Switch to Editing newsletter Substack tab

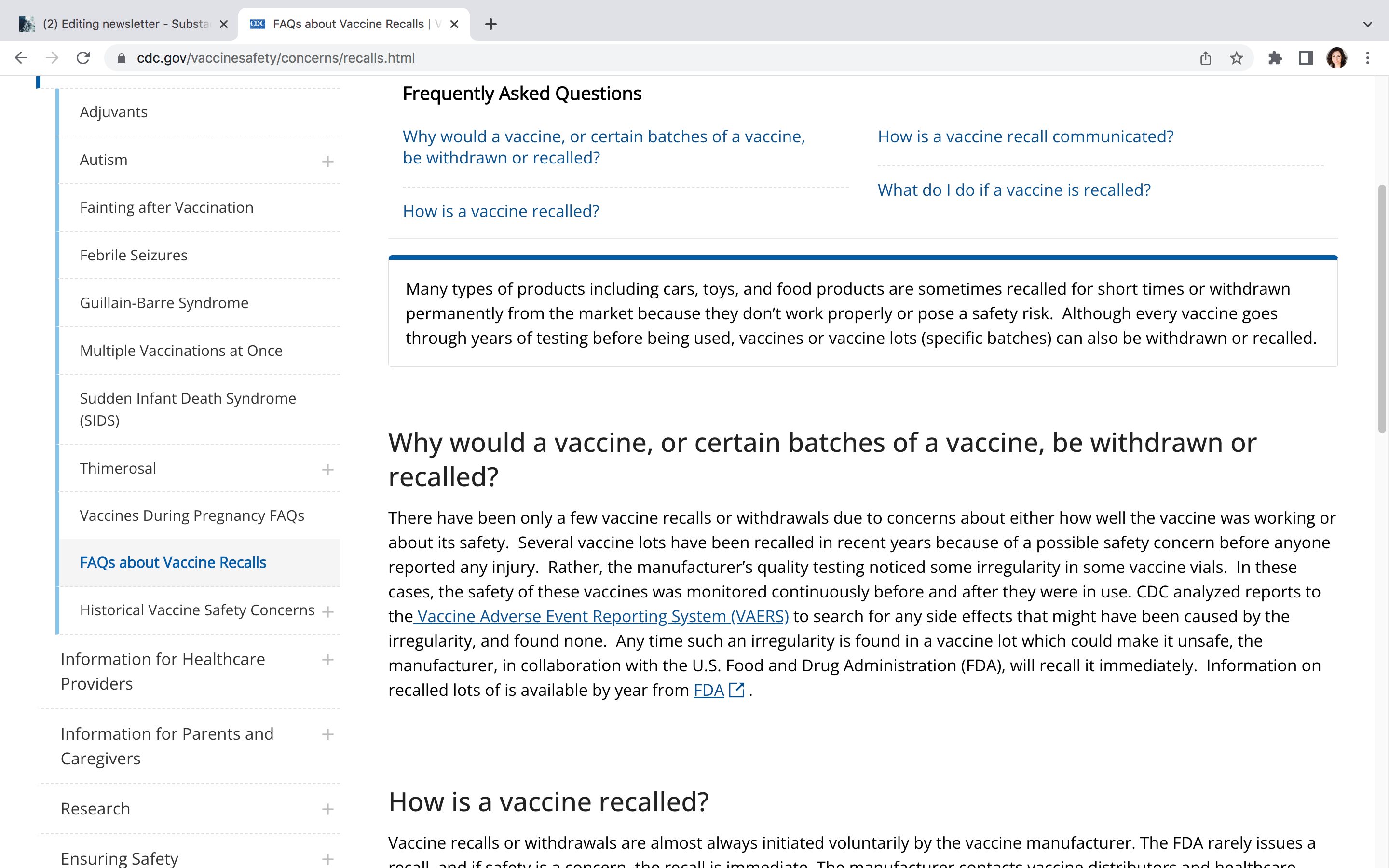coord(126,24)
